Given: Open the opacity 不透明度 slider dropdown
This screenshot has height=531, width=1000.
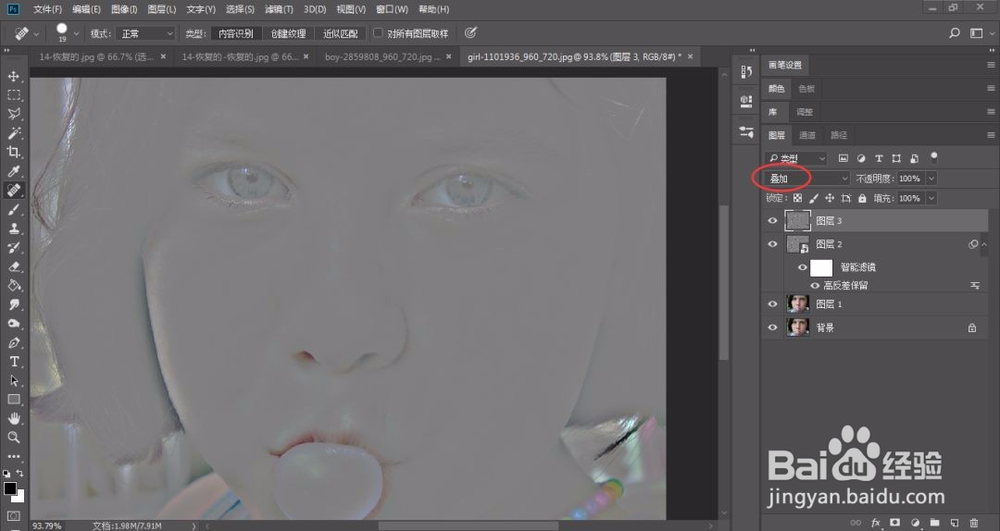Looking at the screenshot, I should click(x=931, y=178).
